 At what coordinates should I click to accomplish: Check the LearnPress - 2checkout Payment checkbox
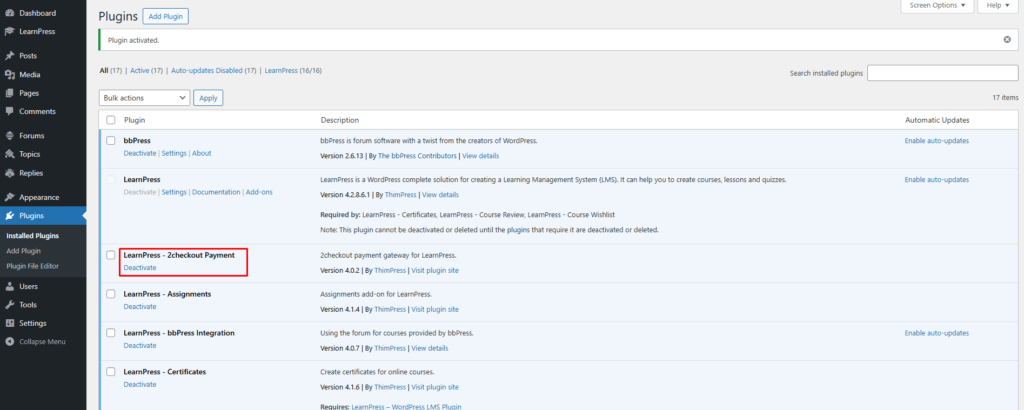click(110, 255)
